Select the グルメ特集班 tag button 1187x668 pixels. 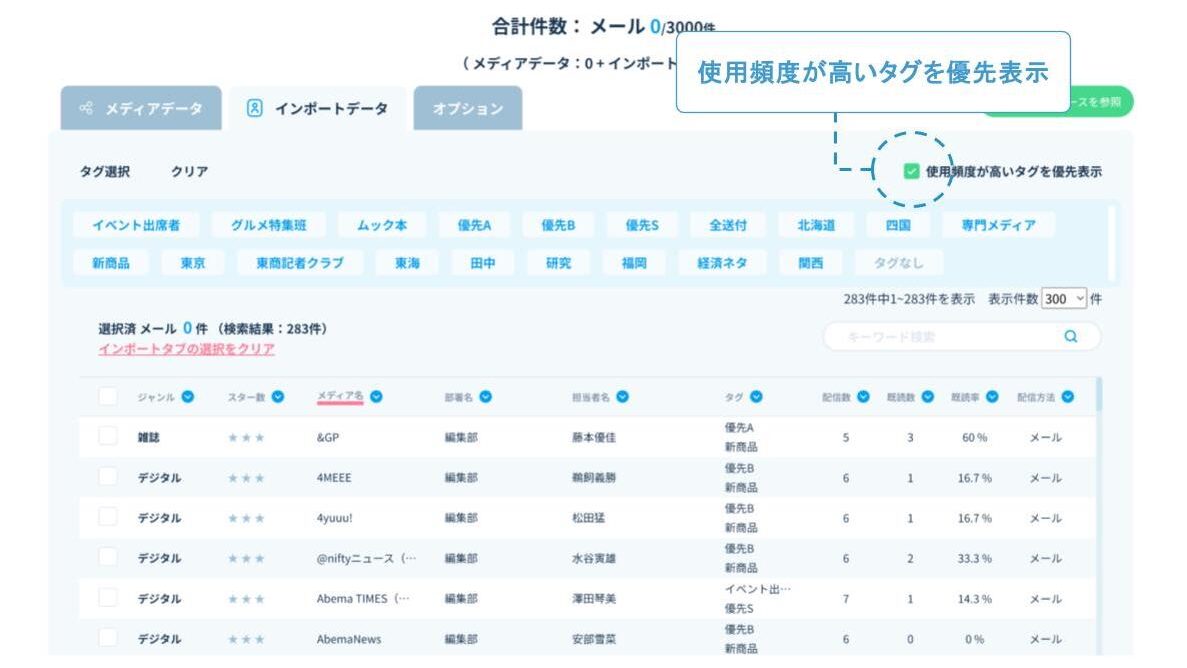coord(269,225)
